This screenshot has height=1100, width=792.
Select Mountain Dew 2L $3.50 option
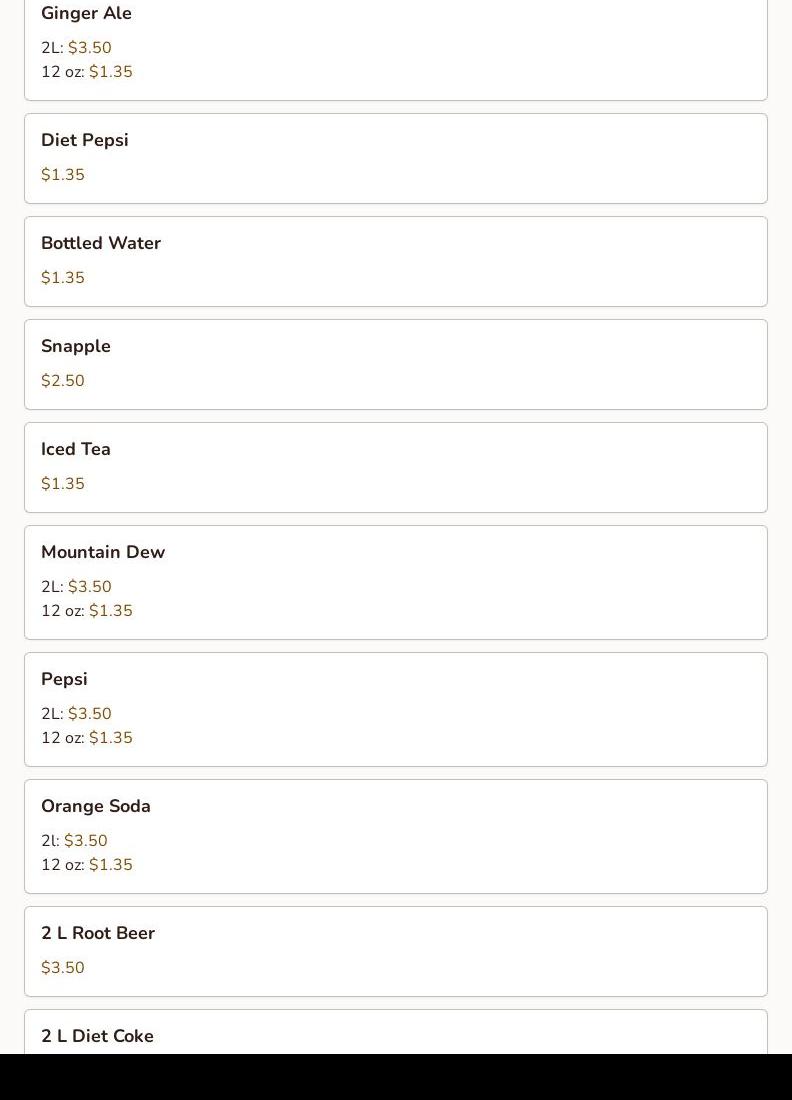click(x=89, y=587)
